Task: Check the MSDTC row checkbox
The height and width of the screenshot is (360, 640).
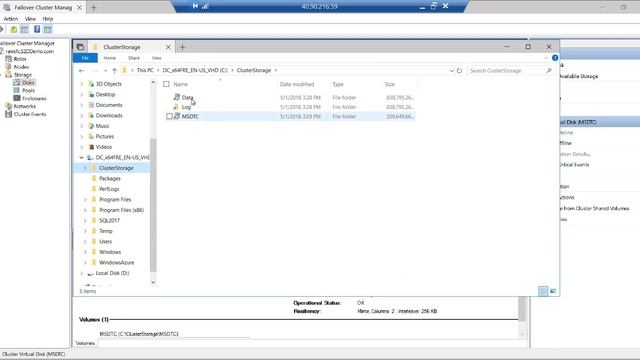Action: coord(169,116)
